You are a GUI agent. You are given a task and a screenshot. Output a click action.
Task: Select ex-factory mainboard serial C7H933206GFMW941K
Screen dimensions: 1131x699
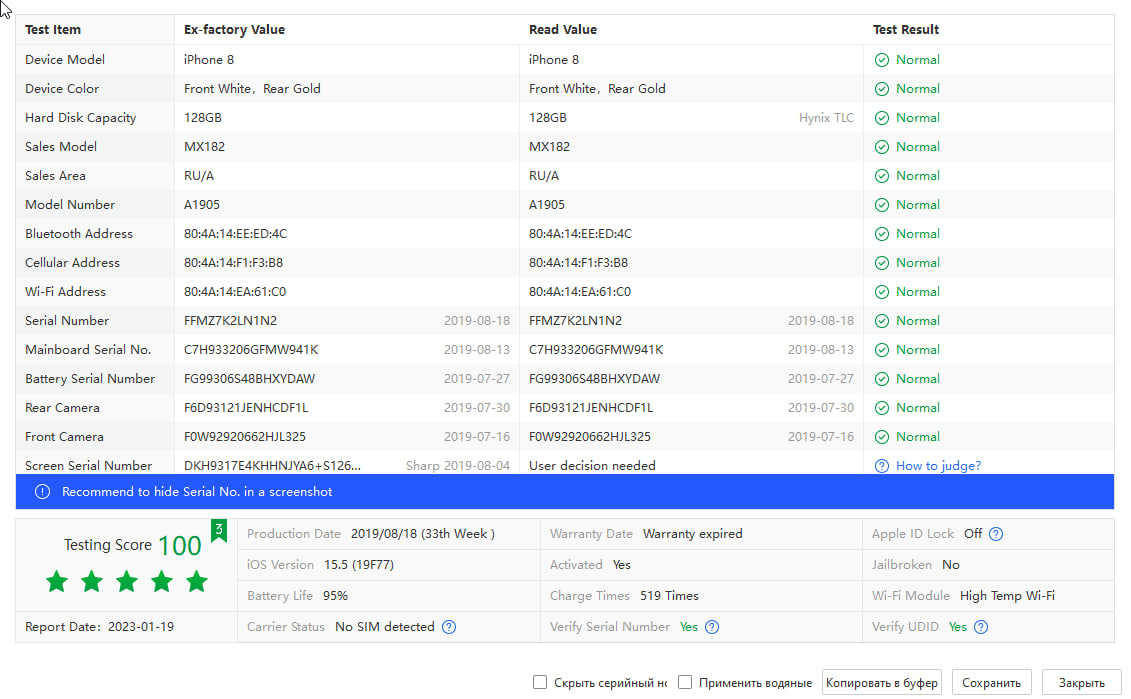click(x=251, y=350)
